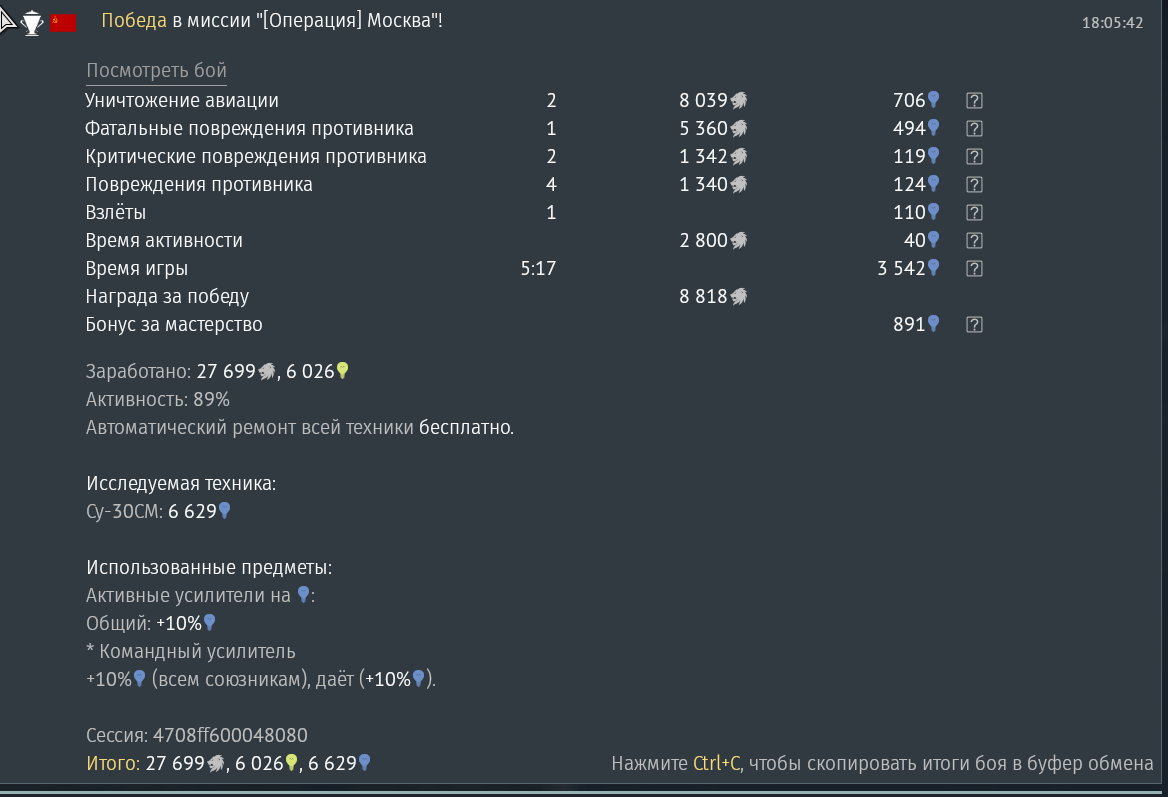The image size is (1168, 797).
Task: Click the 18:05:42 timestamp
Action: point(1112,23)
